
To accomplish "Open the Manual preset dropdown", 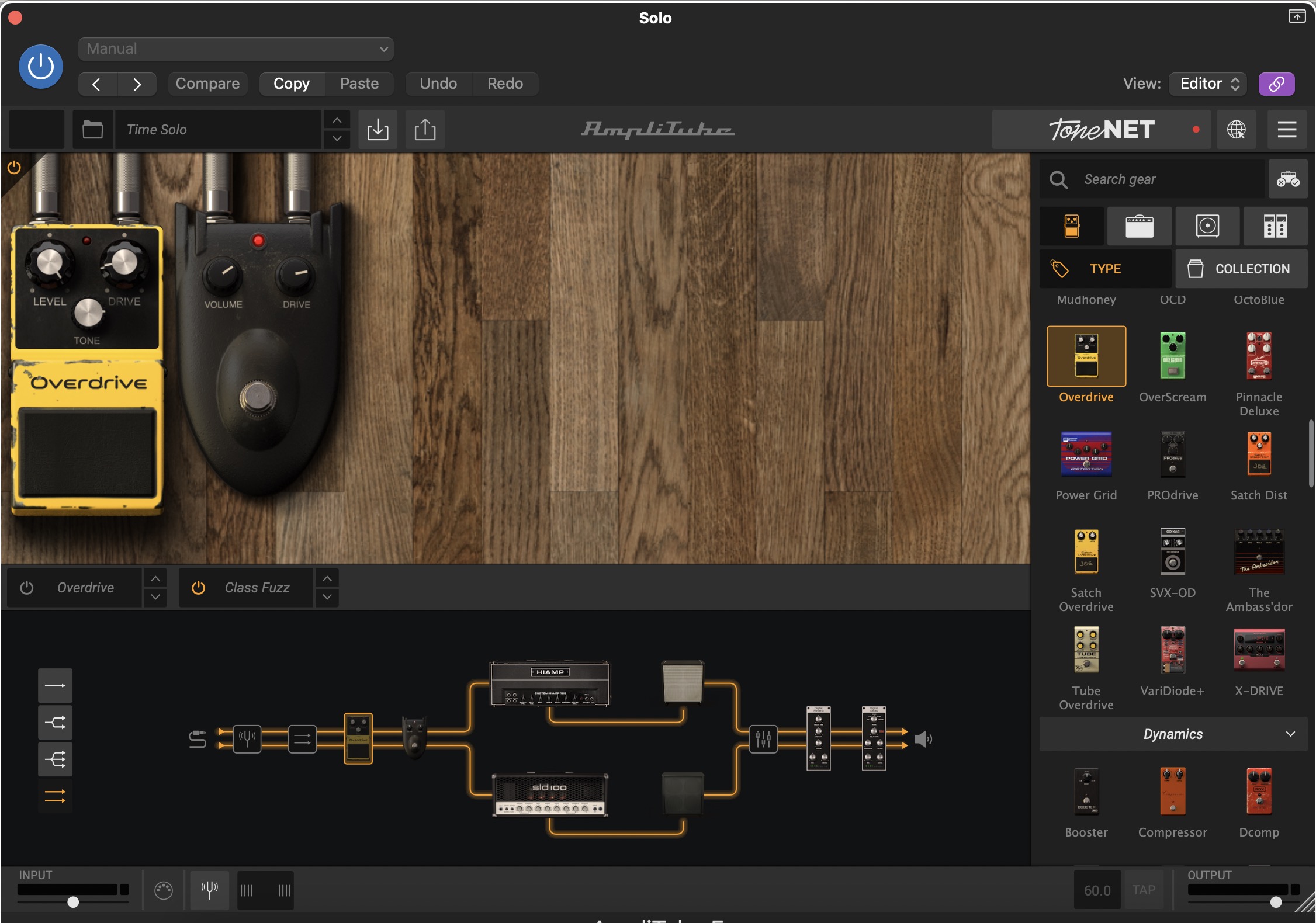I will [236, 49].
